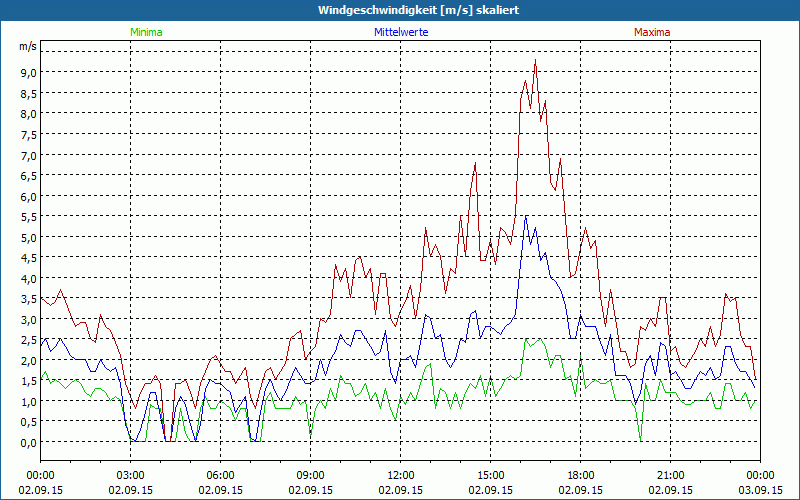The height and width of the screenshot is (500, 800).
Task: Click the 7,5 y-axis value
Action: coord(29,135)
